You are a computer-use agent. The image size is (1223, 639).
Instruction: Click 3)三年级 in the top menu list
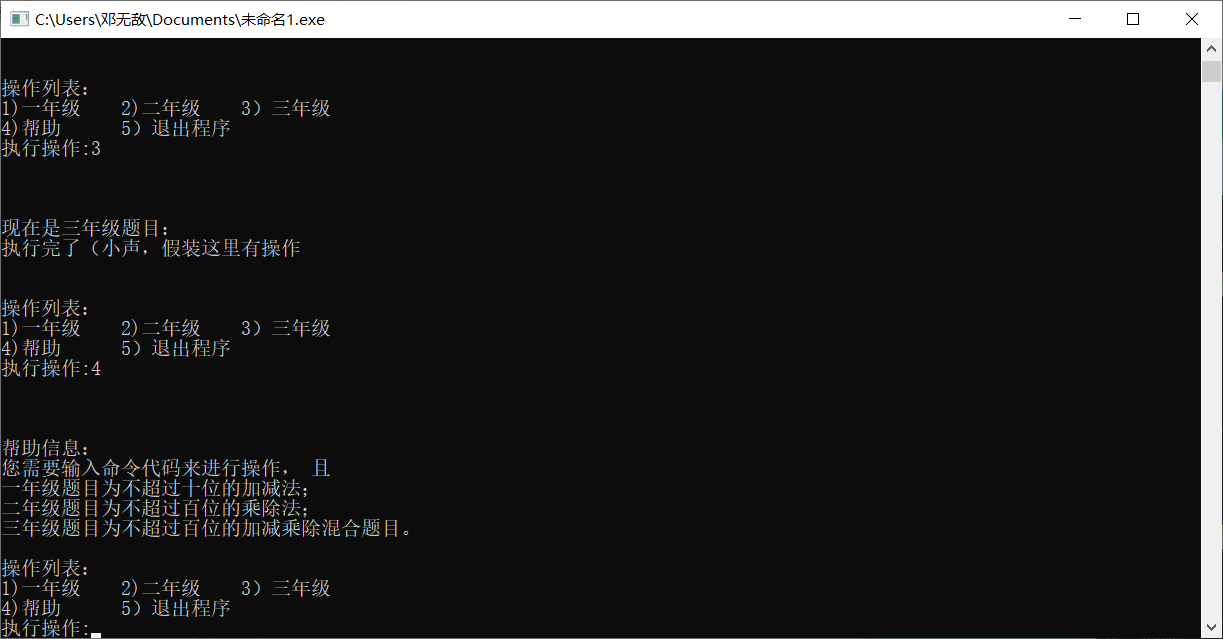click(286, 108)
